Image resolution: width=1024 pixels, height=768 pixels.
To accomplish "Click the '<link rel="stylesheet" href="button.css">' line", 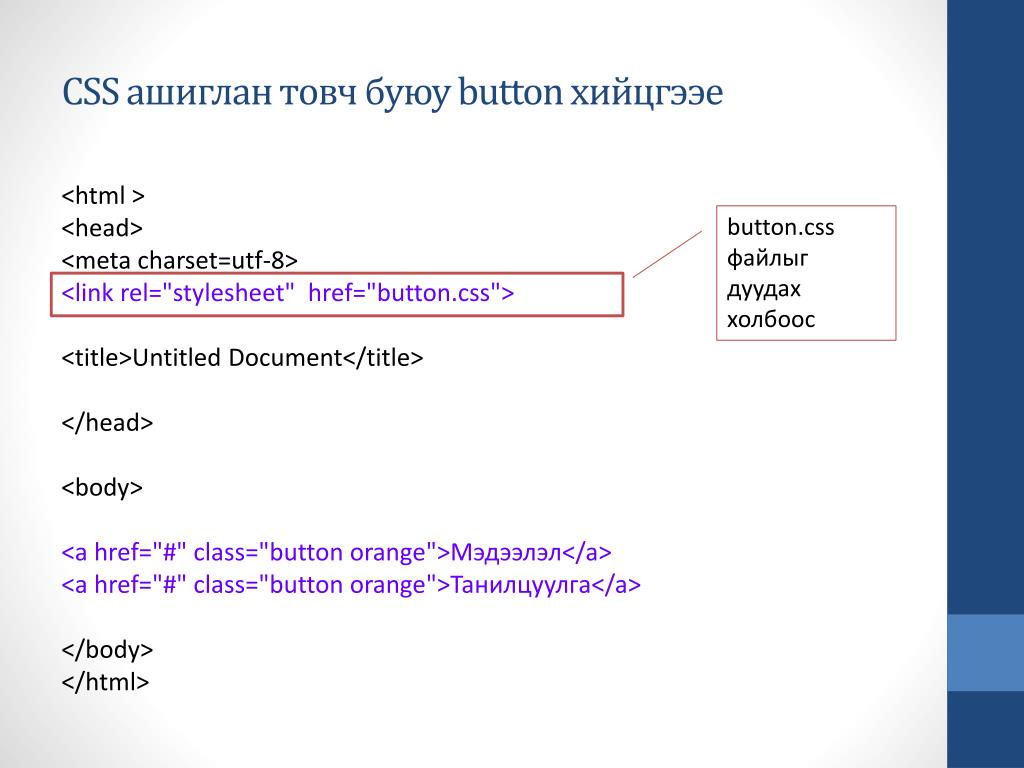I will (x=288, y=293).
